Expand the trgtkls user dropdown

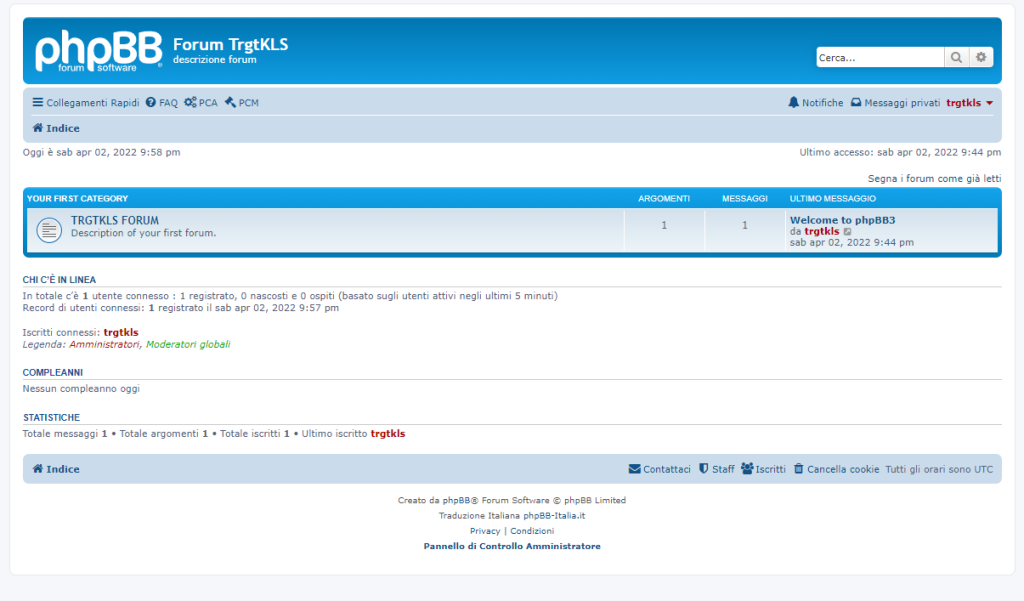point(969,103)
